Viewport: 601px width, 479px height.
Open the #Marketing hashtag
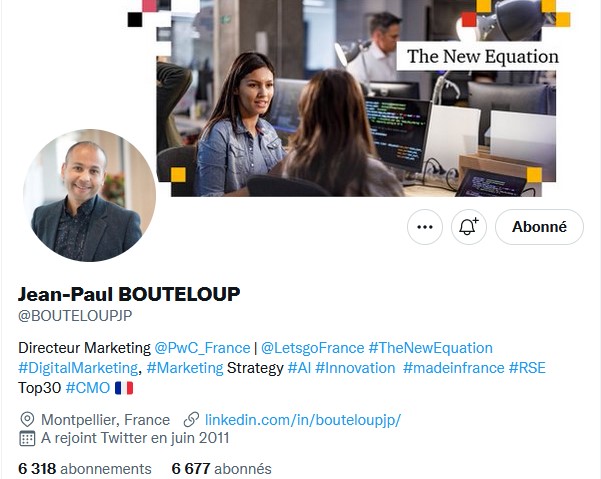pyautogui.click(x=185, y=368)
